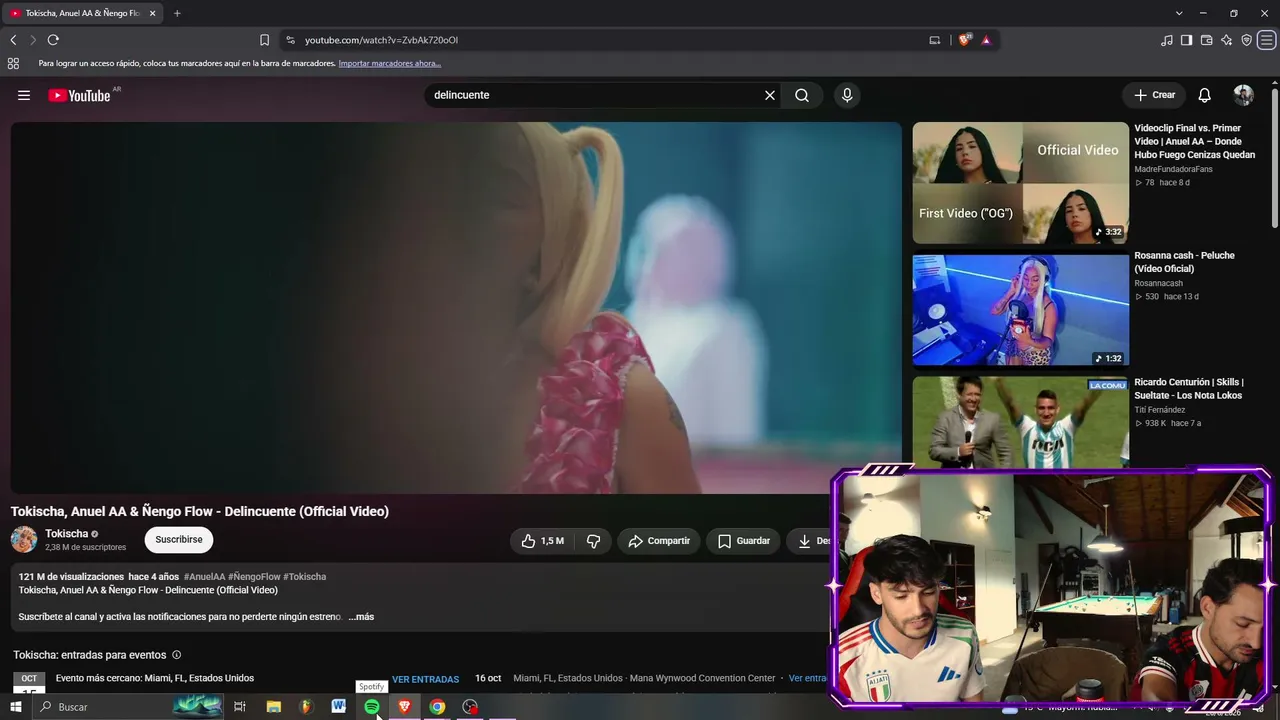Open the Rosanna cash - Peluche video title

(x=1185, y=262)
